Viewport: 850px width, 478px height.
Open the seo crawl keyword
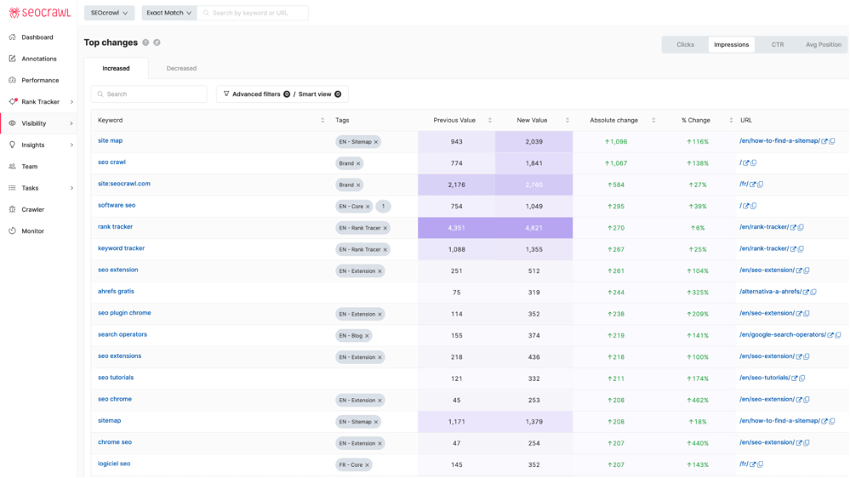[112, 162]
